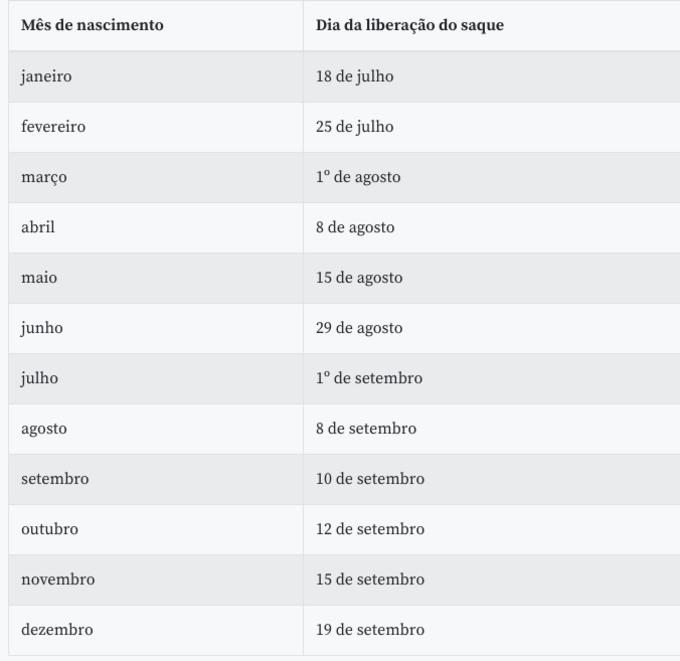This screenshot has height=661, width=680.
Task: Click the "8 de agosto" date cell
Action: (355, 227)
